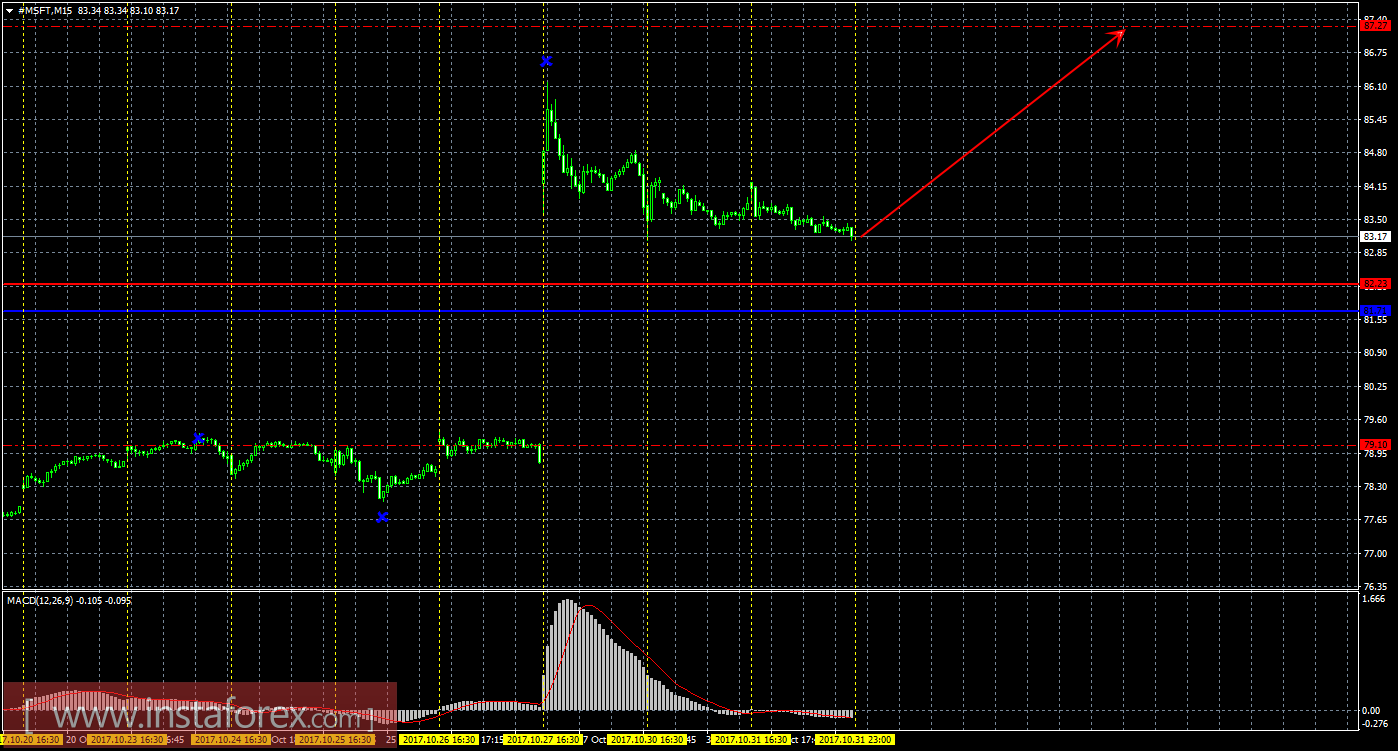Image resolution: width=1398 pixels, height=751 pixels.
Task: Select the blue X marker above the price spike
Action: (x=546, y=61)
